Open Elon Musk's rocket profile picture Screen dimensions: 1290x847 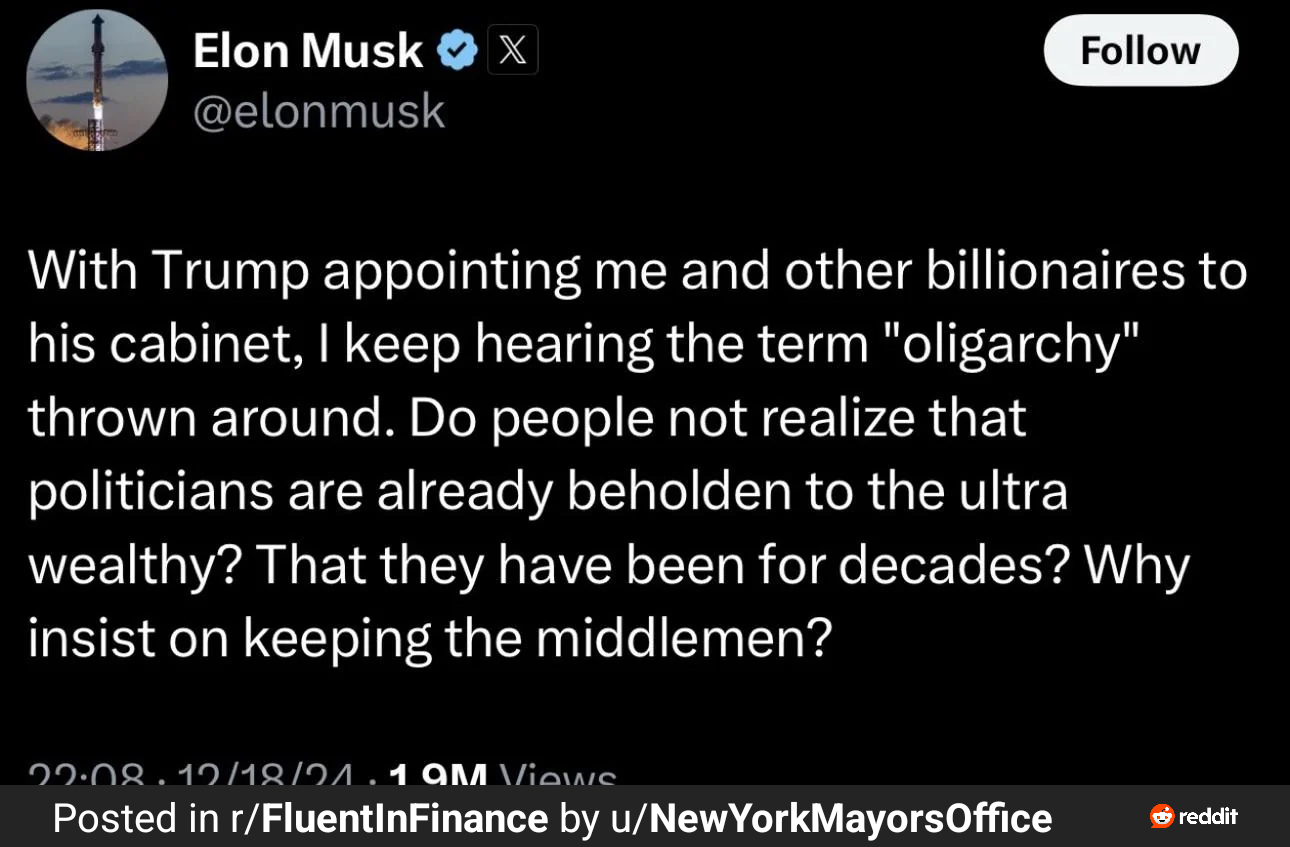(x=97, y=82)
